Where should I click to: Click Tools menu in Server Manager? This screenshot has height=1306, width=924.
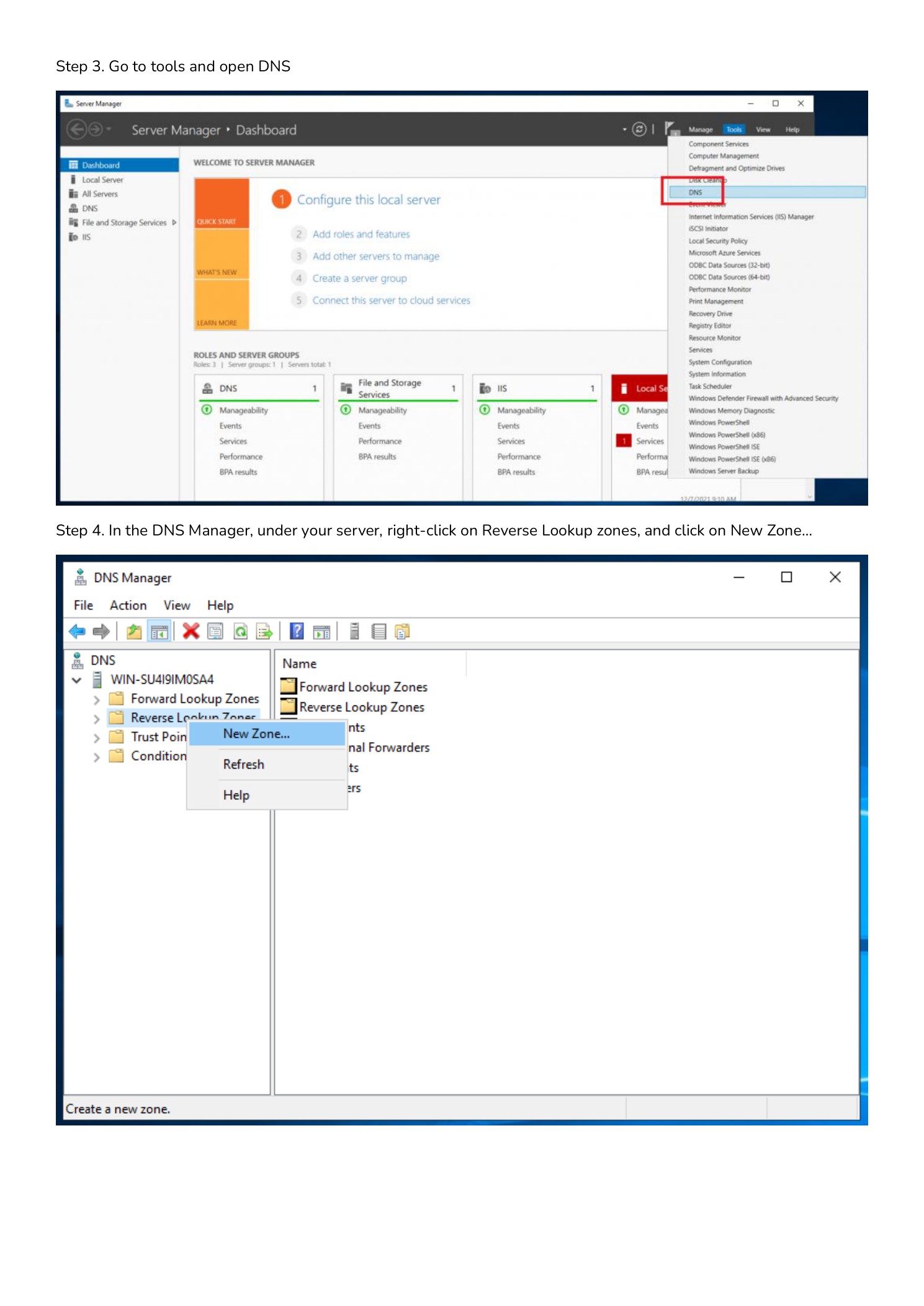734,130
